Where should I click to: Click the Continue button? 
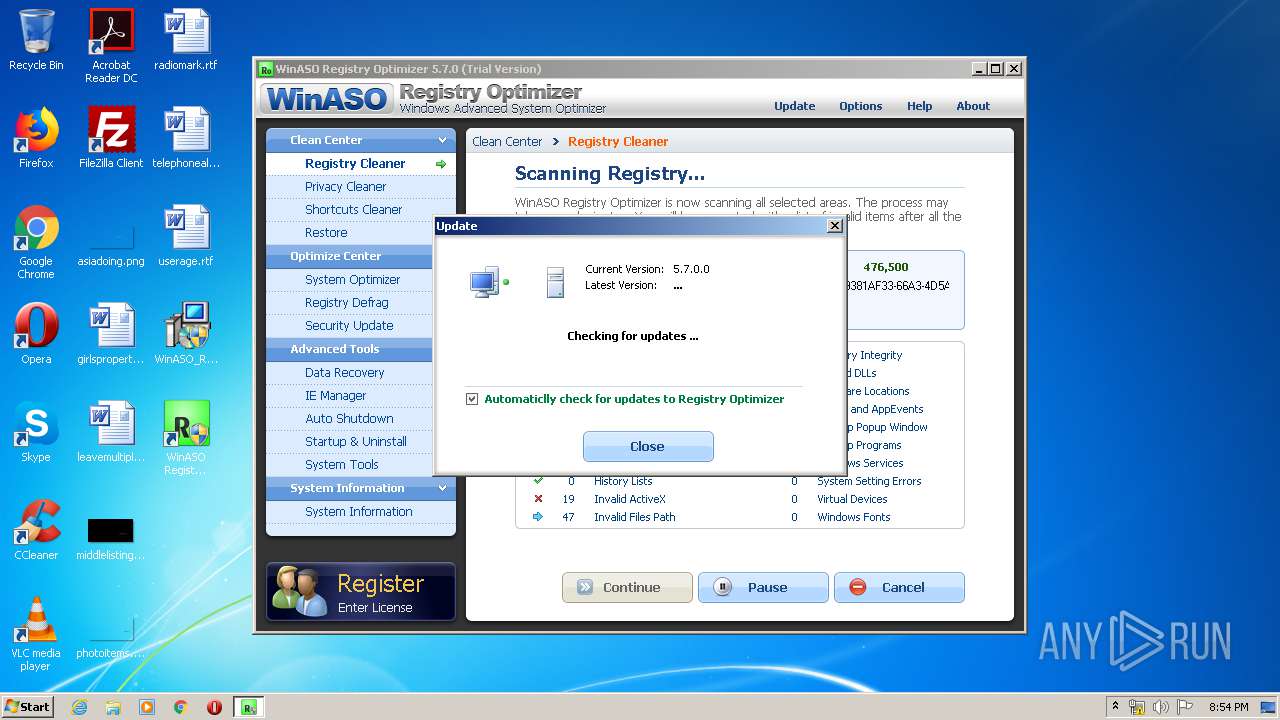627,587
